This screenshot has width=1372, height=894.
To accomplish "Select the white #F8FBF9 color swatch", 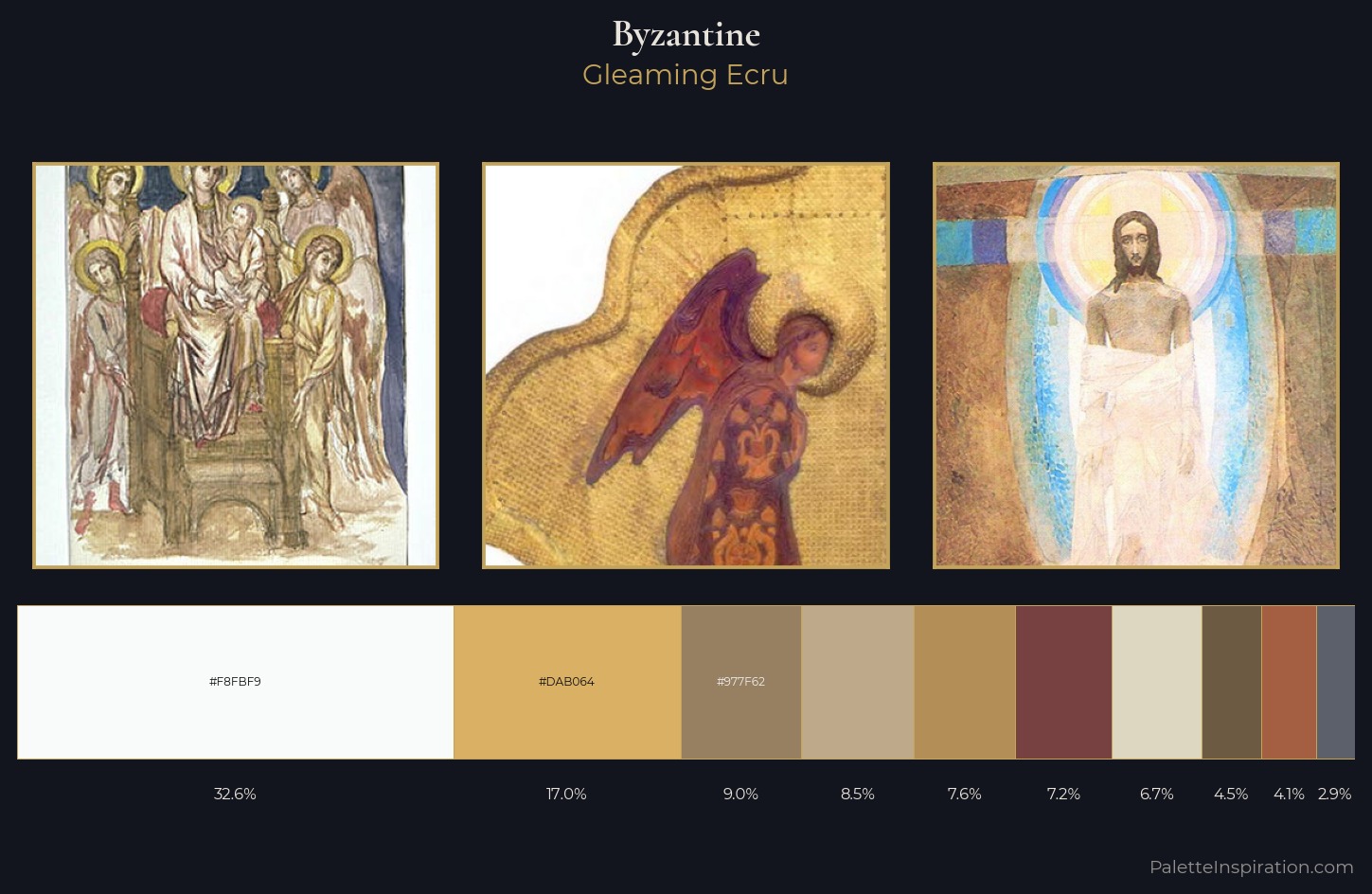I will (236, 682).
